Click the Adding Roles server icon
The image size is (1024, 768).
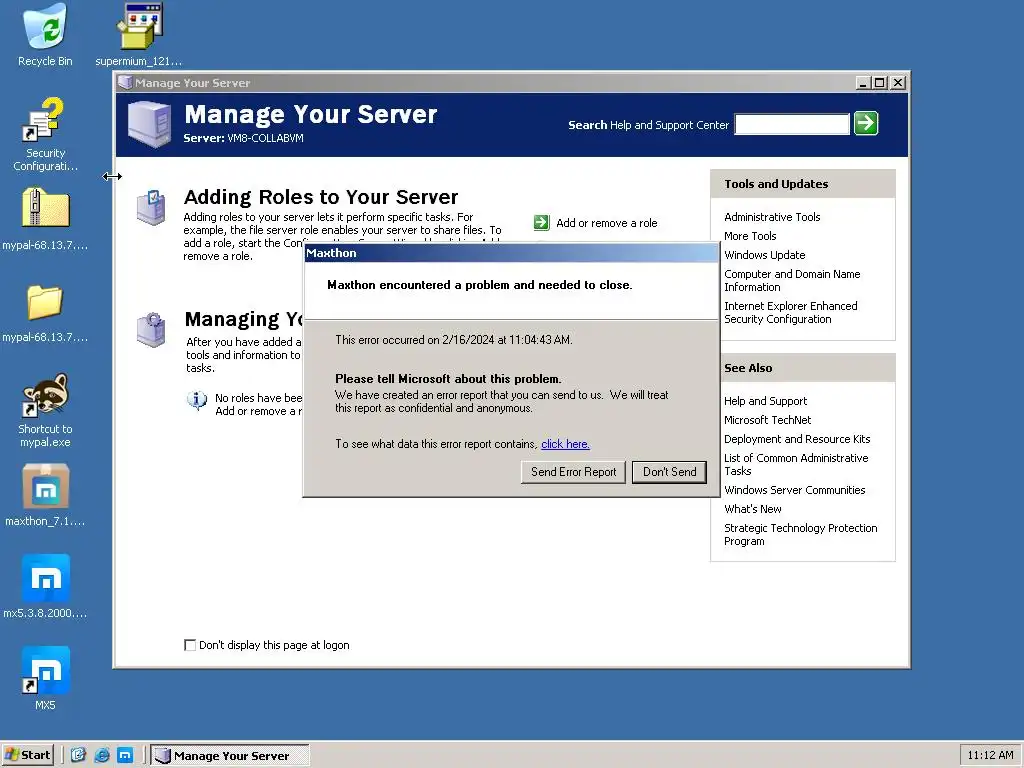click(x=151, y=208)
